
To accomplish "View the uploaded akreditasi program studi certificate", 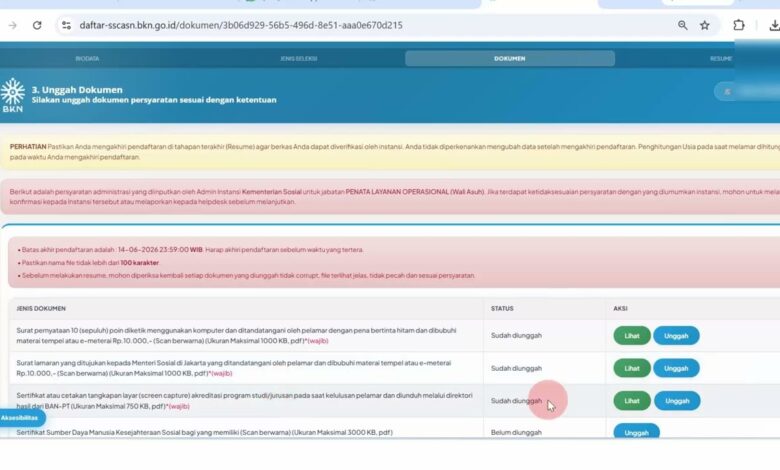I will pos(632,401).
